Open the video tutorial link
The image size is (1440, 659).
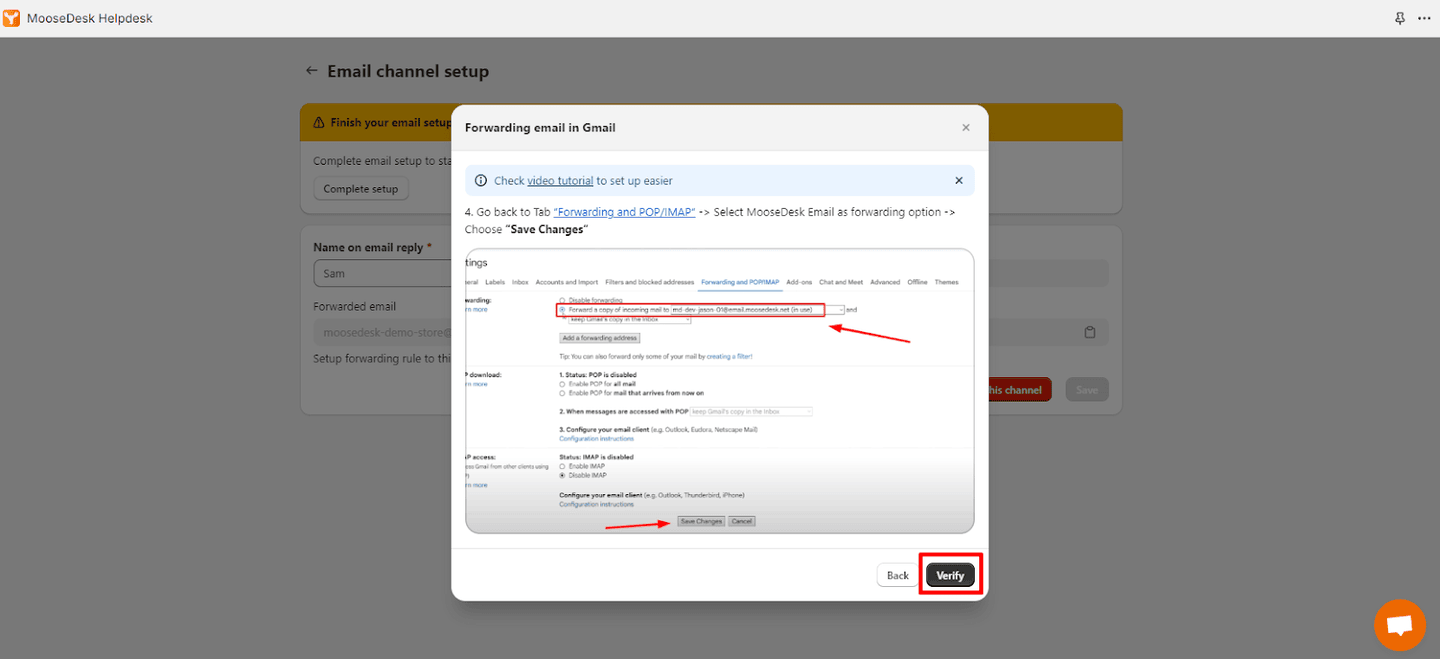[x=560, y=181]
